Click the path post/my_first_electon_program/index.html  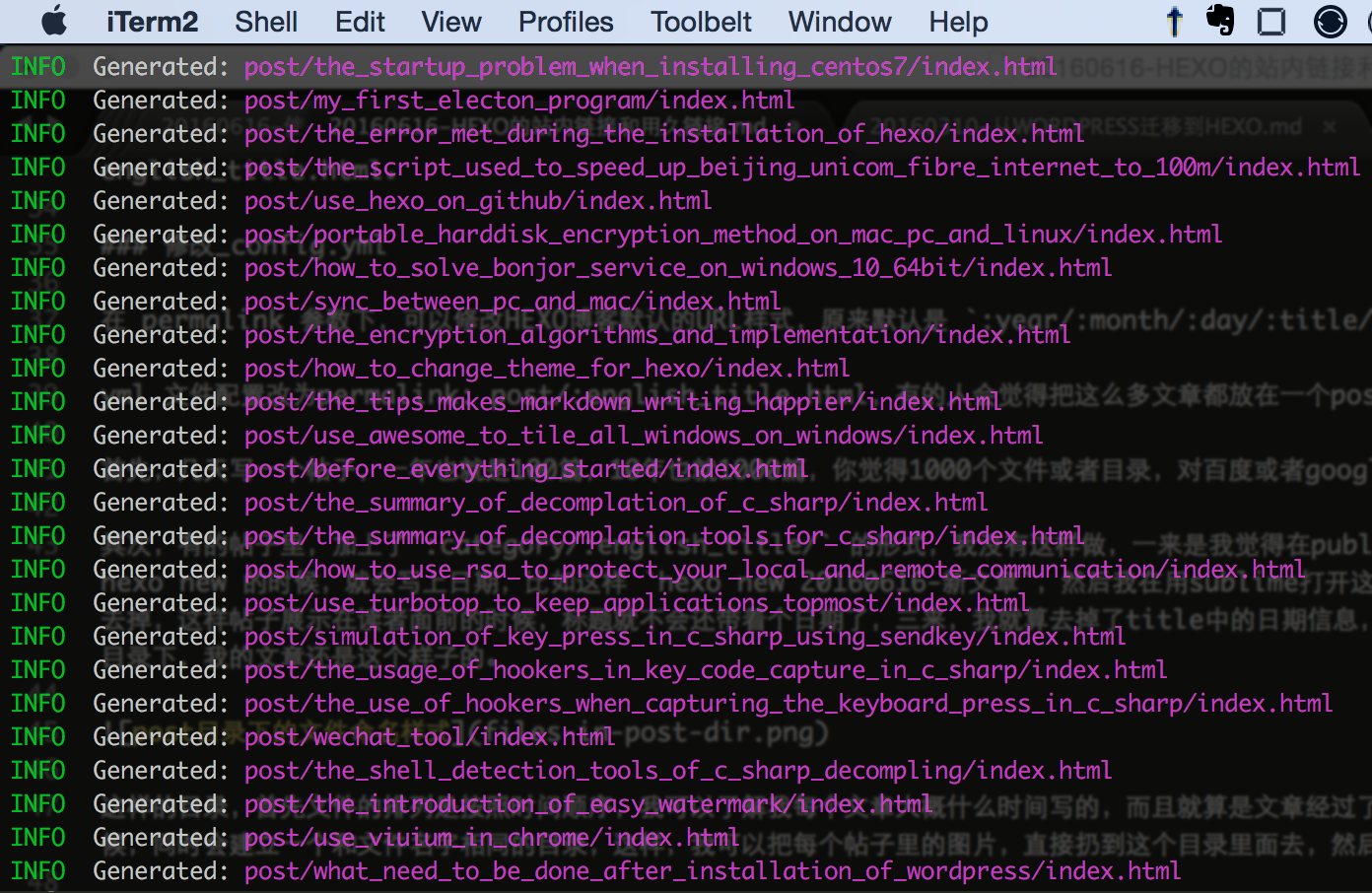(x=519, y=101)
